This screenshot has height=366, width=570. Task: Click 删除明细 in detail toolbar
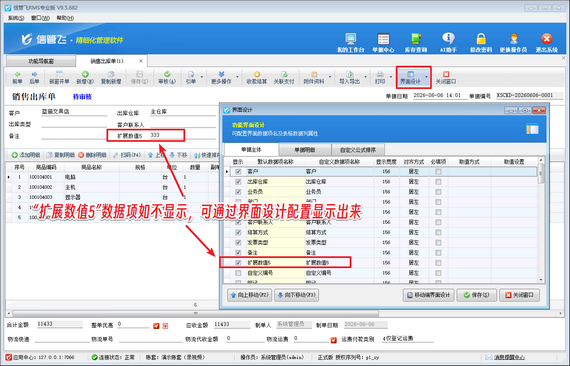click(x=92, y=155)
